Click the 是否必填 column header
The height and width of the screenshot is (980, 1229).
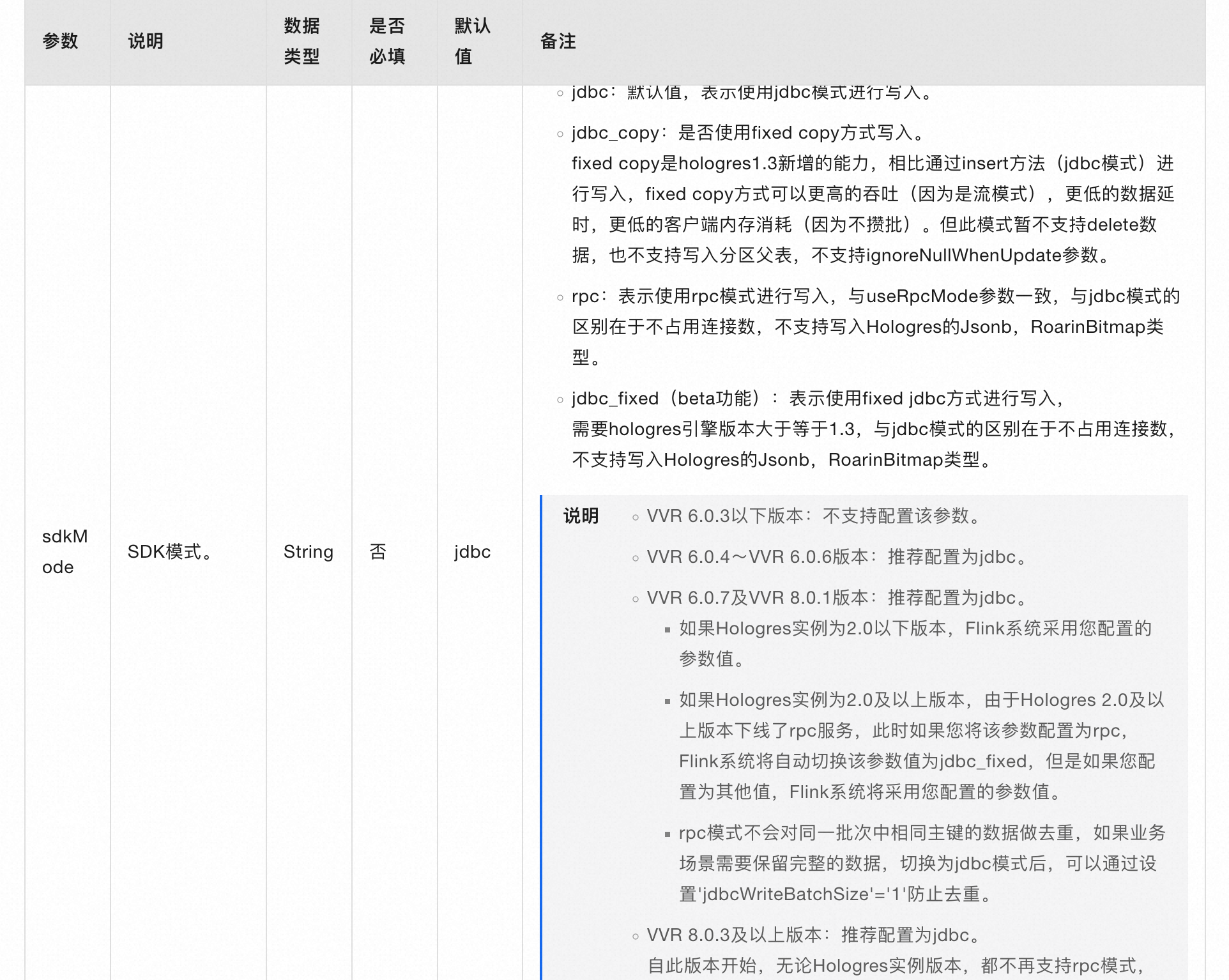pyautogui.click(x=387, y=42)
